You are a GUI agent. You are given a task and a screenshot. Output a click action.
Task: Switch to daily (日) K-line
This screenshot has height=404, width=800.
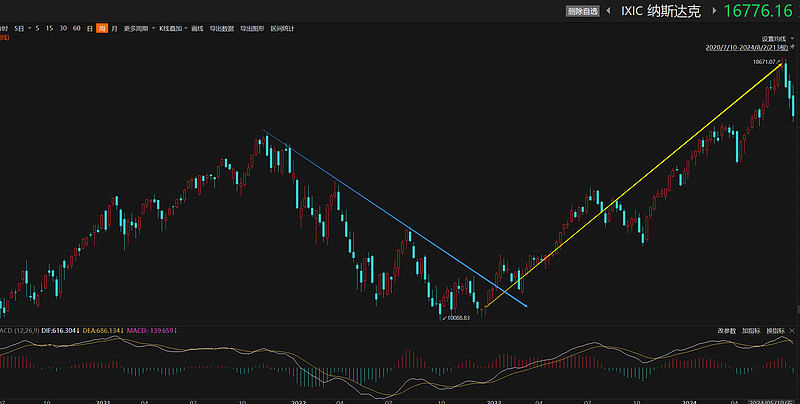(90, 29)
